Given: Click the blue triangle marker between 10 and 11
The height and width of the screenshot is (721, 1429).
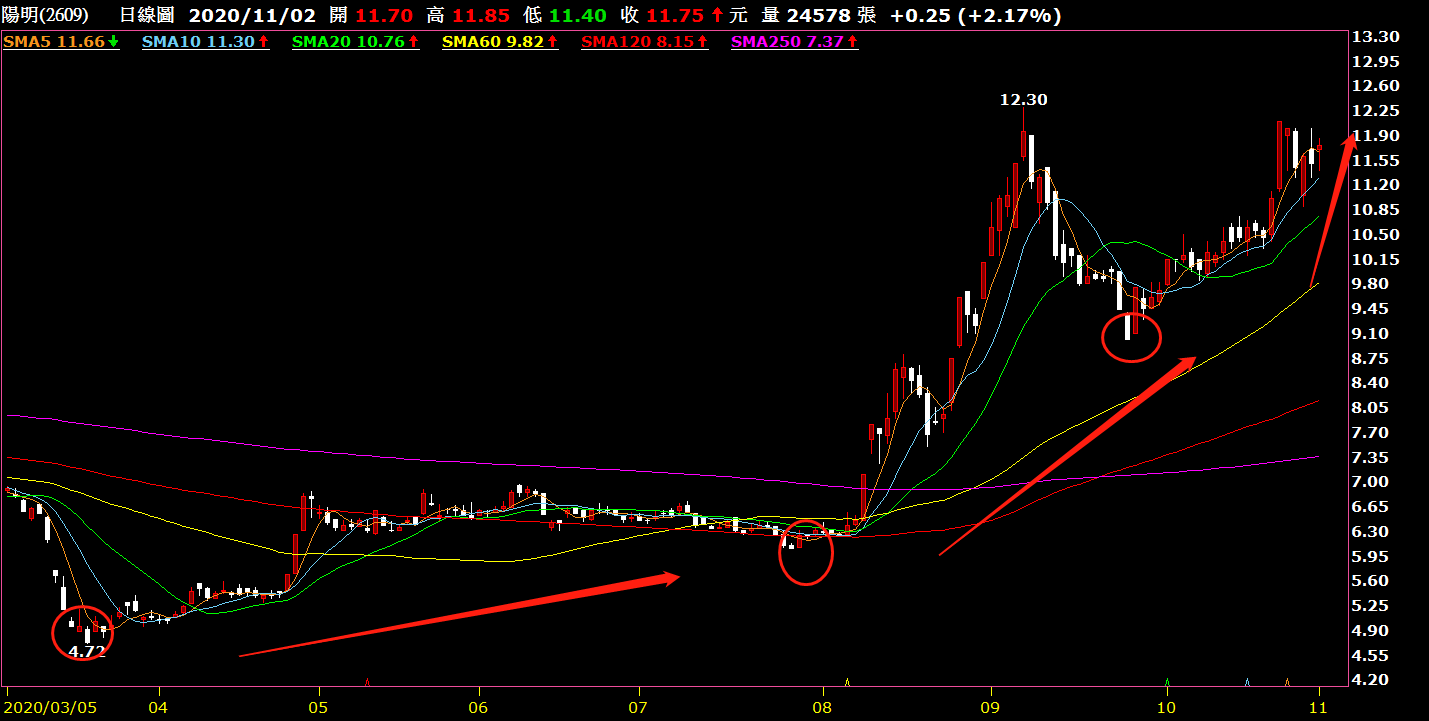Looking at the screenshot, I should click(1246, 682).
